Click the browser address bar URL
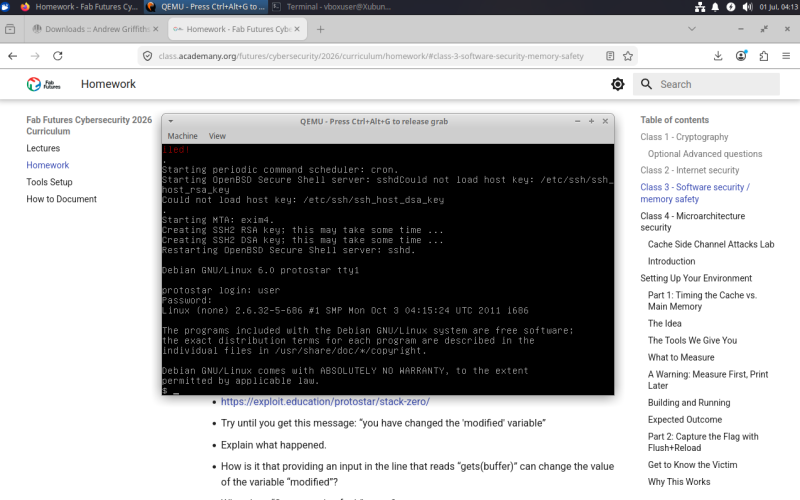The width and height of the screenshot is (800, 500). click(x=371, y=56)
